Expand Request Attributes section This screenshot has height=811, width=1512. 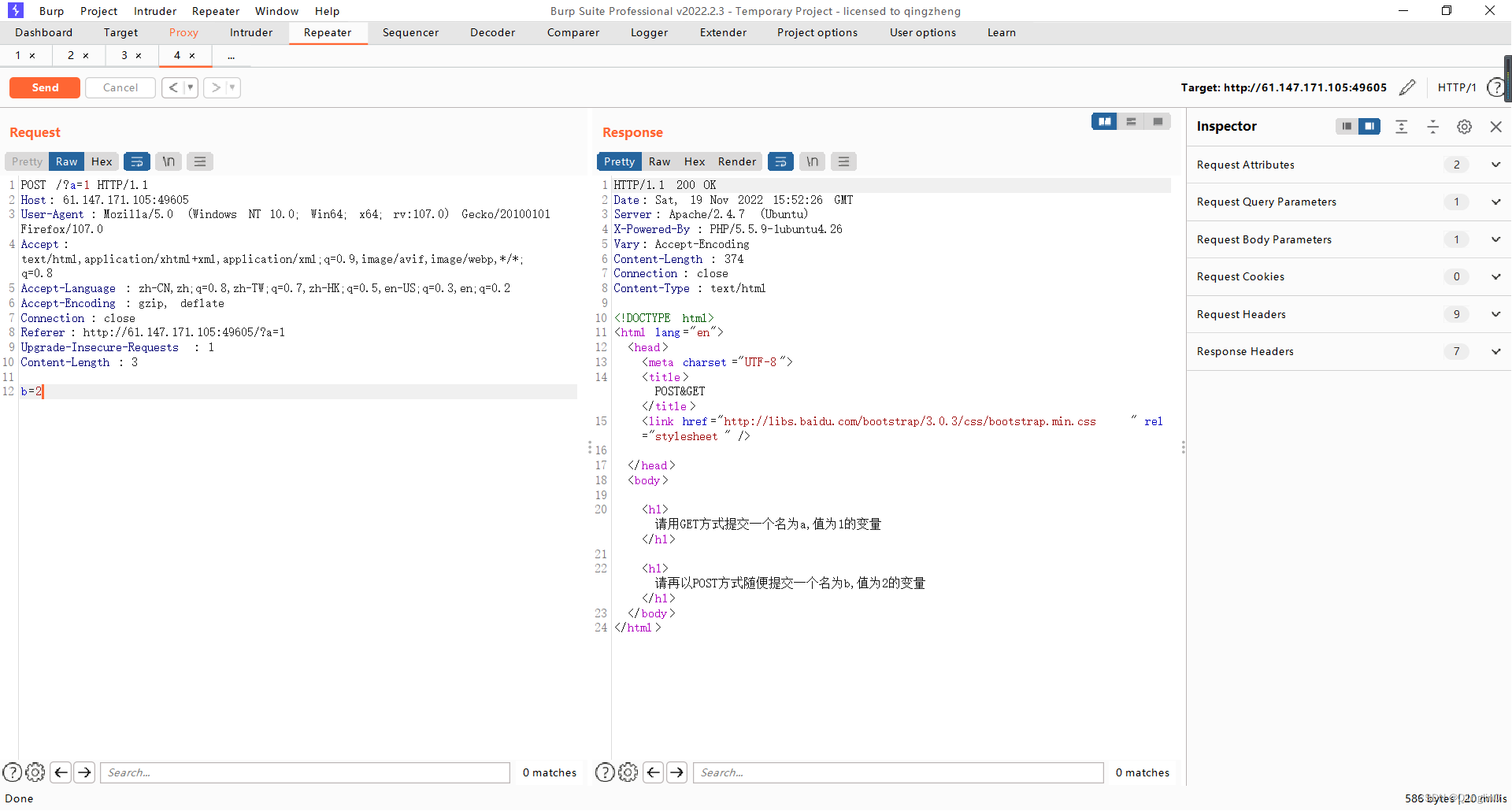(x=1495, y=165)
